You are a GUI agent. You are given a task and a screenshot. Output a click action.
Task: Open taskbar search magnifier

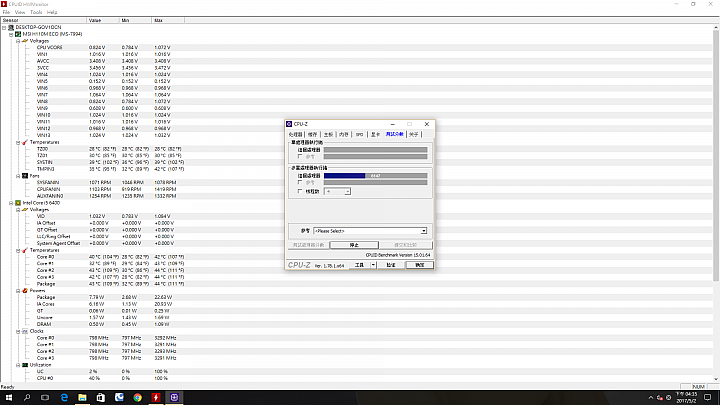pos(27,398)
